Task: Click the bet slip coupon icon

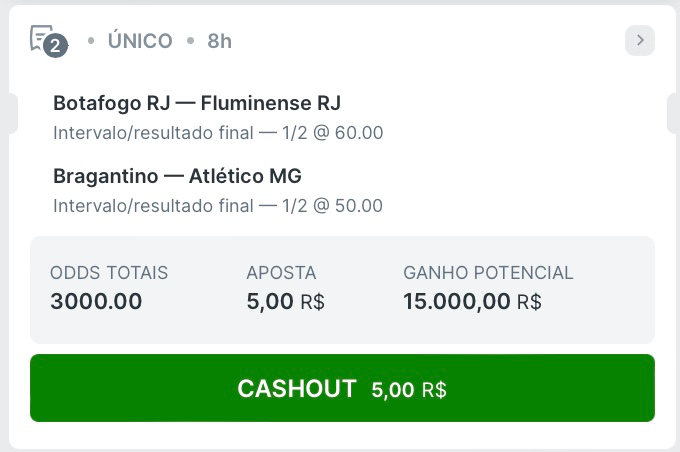Action: (x=42, y=38)
